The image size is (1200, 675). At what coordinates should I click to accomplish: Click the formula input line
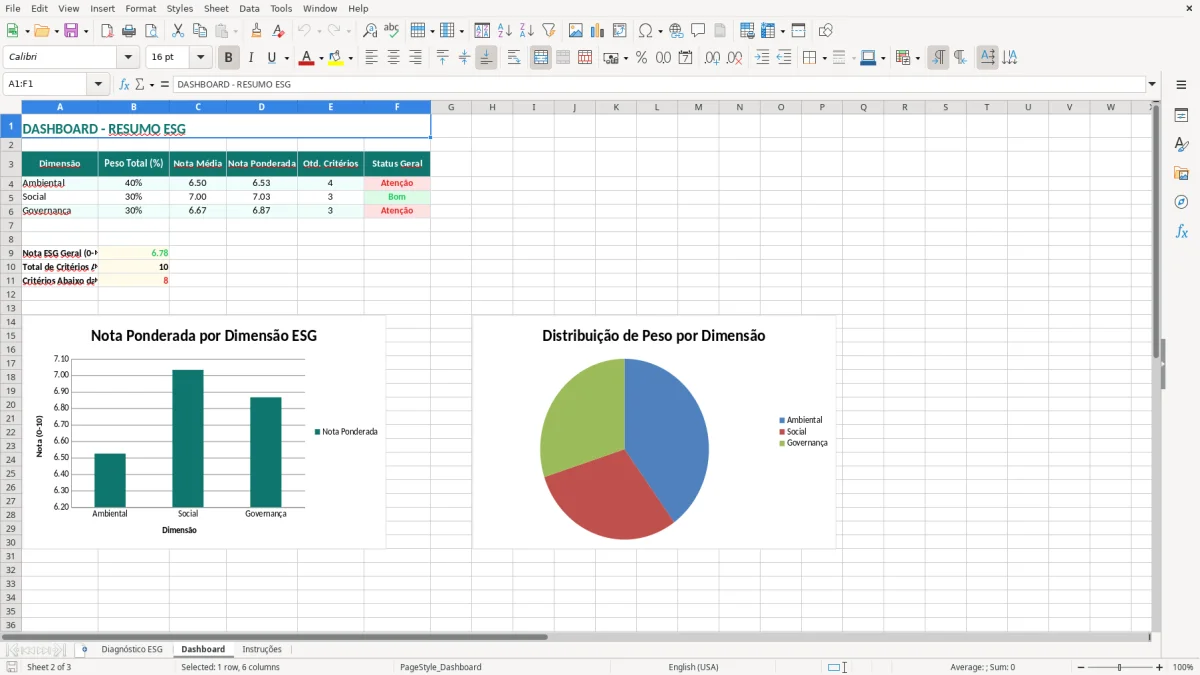[658, 85]
